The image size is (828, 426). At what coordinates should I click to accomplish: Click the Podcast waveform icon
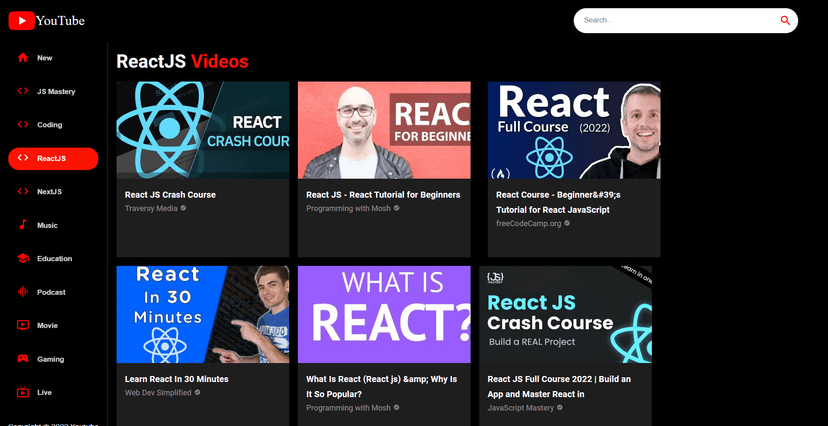[23, 291]
